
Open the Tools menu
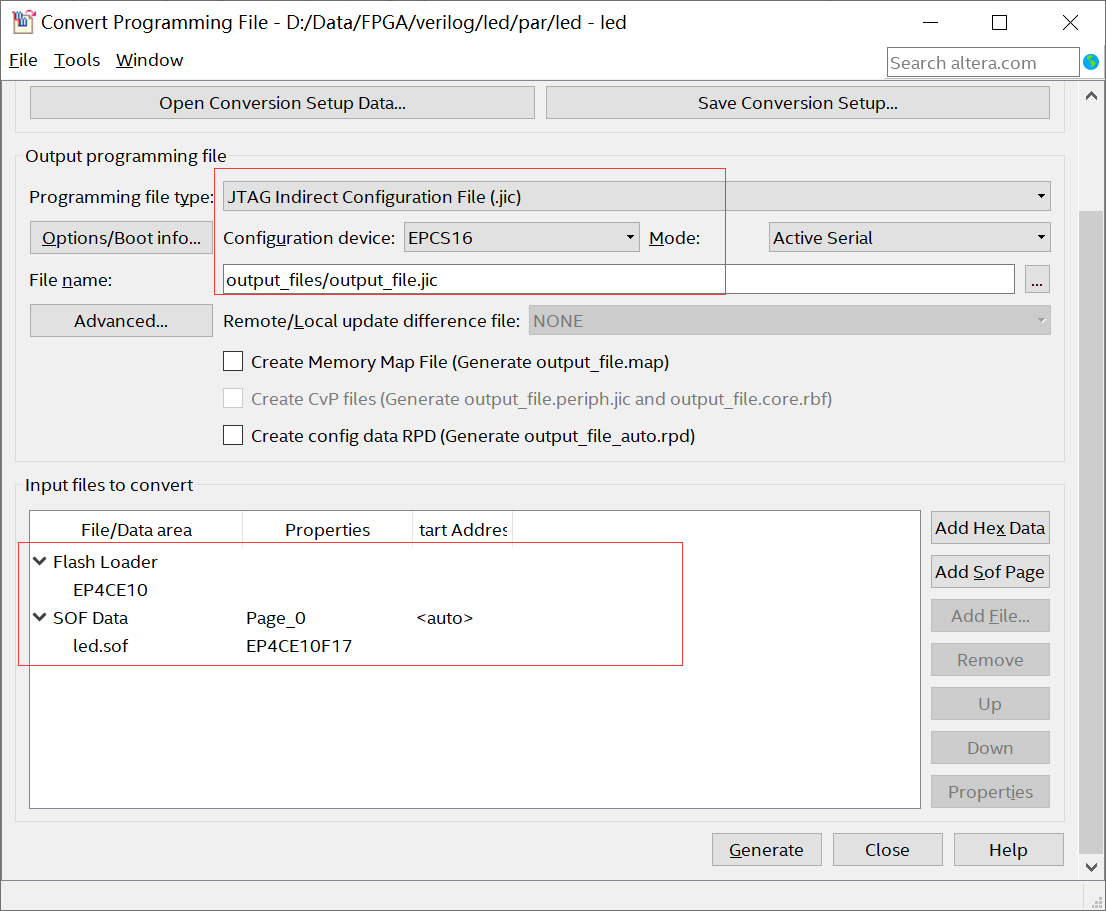tap(77, 60)
